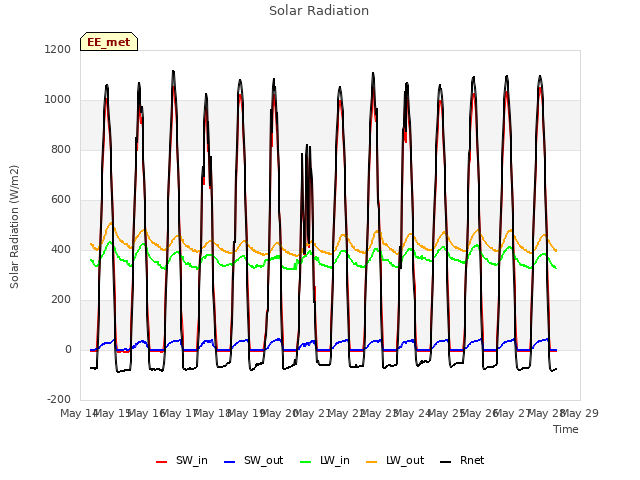Click the 400 y-axis tick label
The height and width of the screenshot is (480, 640).
pyautogui.click(x=61, y=249)
